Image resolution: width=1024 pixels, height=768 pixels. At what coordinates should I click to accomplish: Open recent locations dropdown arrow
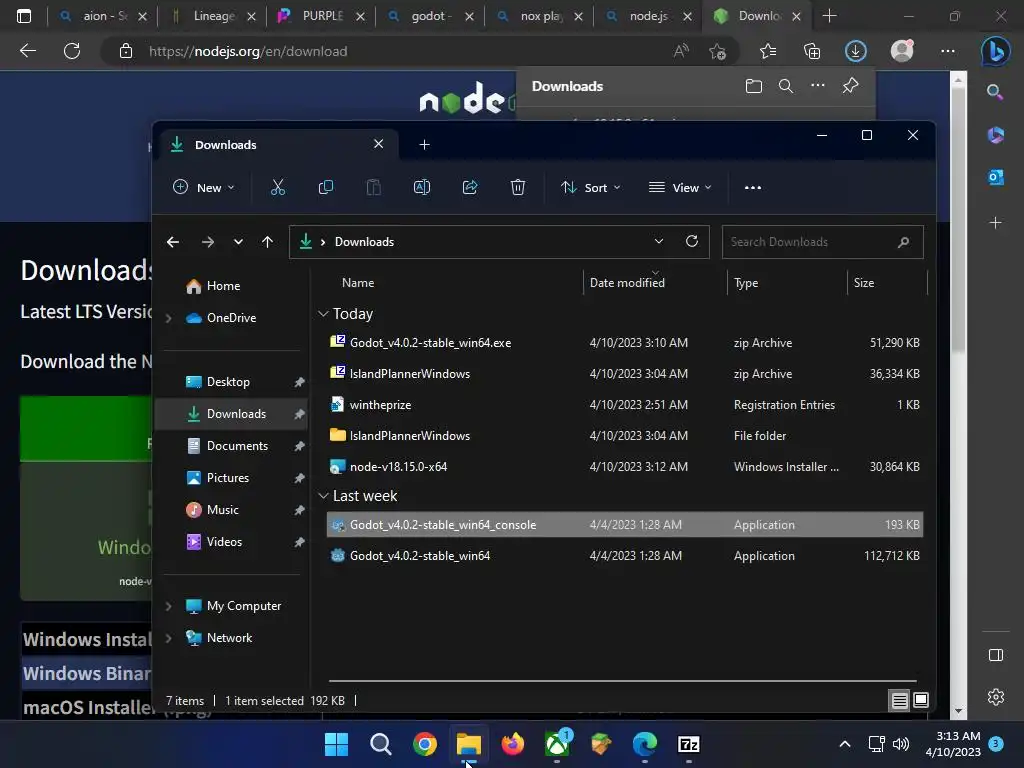pyautogui.click(x=238, y=242)
